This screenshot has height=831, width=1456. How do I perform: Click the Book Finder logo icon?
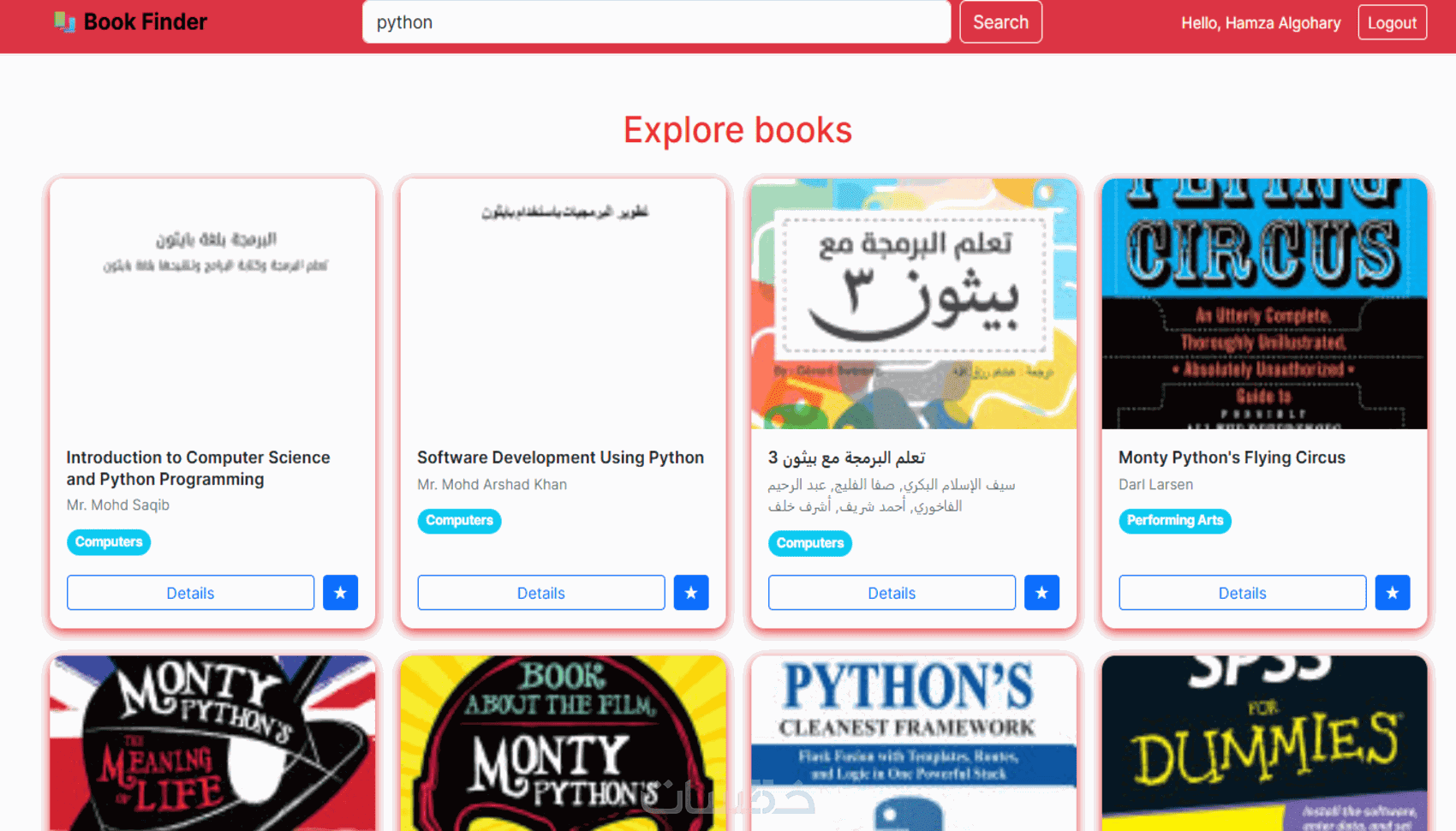[x=65, y=22]
